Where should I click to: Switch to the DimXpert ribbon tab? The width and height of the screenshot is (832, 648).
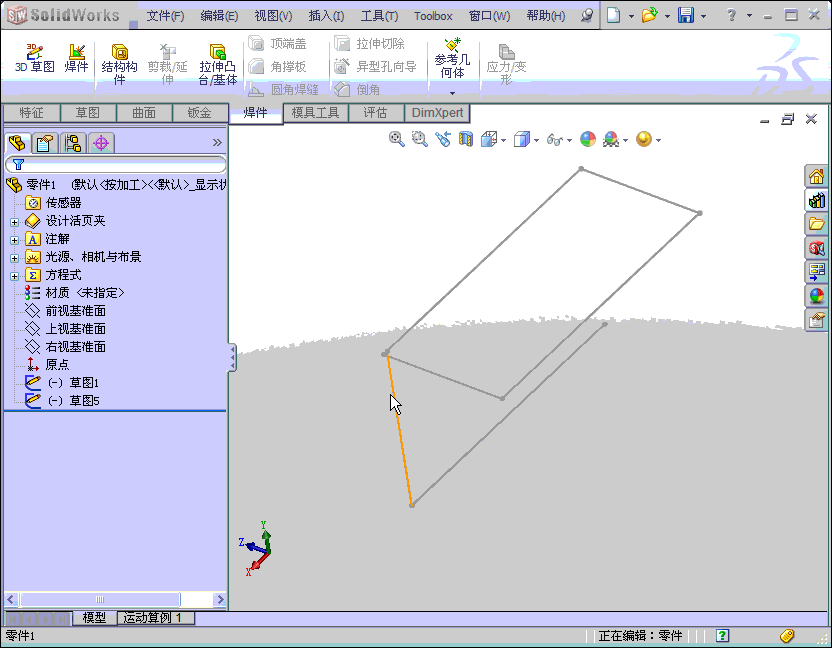[x=436, y=113]
